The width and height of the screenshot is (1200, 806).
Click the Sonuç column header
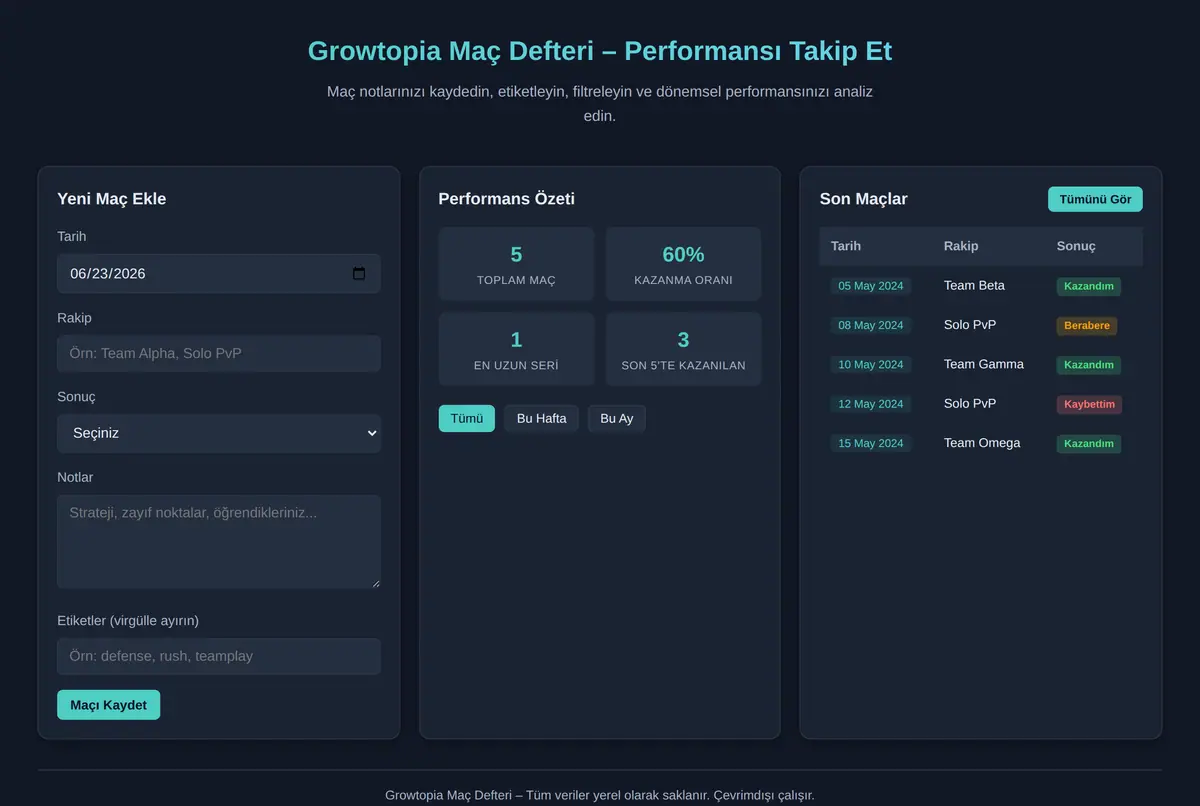[x=1076, y=246]
